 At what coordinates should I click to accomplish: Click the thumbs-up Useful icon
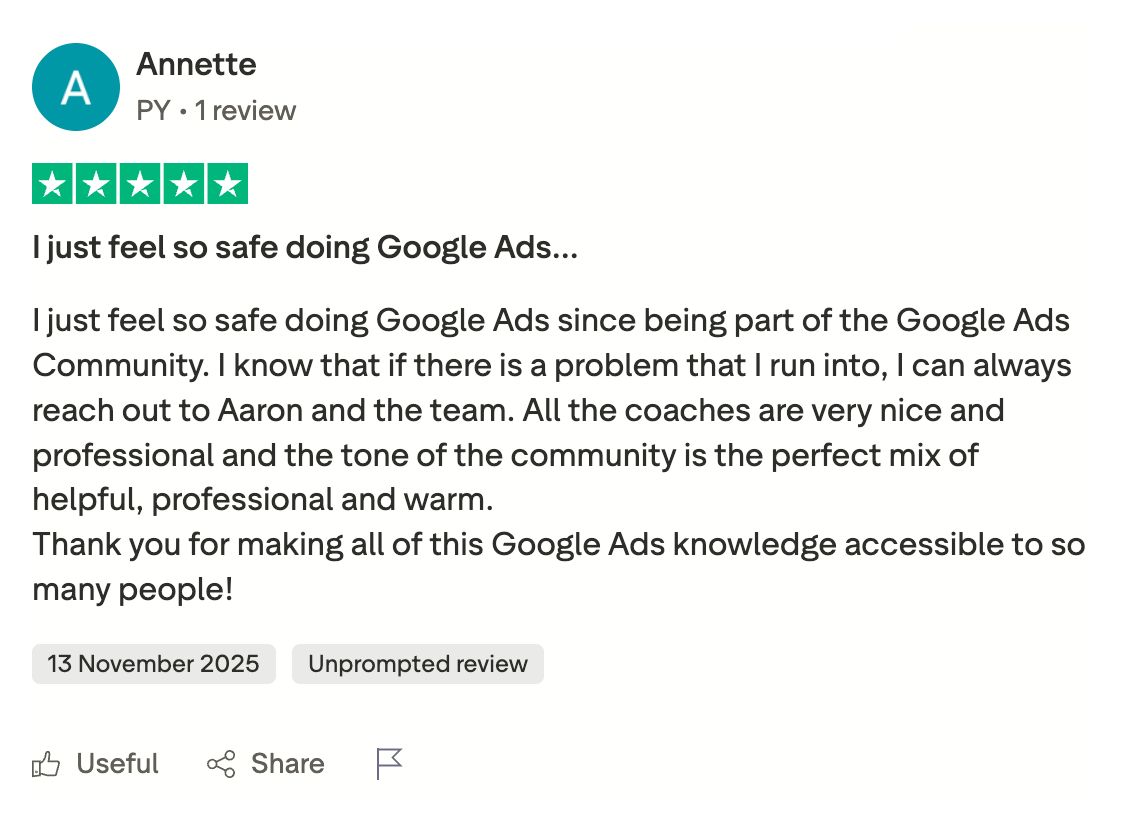[46, 766]
